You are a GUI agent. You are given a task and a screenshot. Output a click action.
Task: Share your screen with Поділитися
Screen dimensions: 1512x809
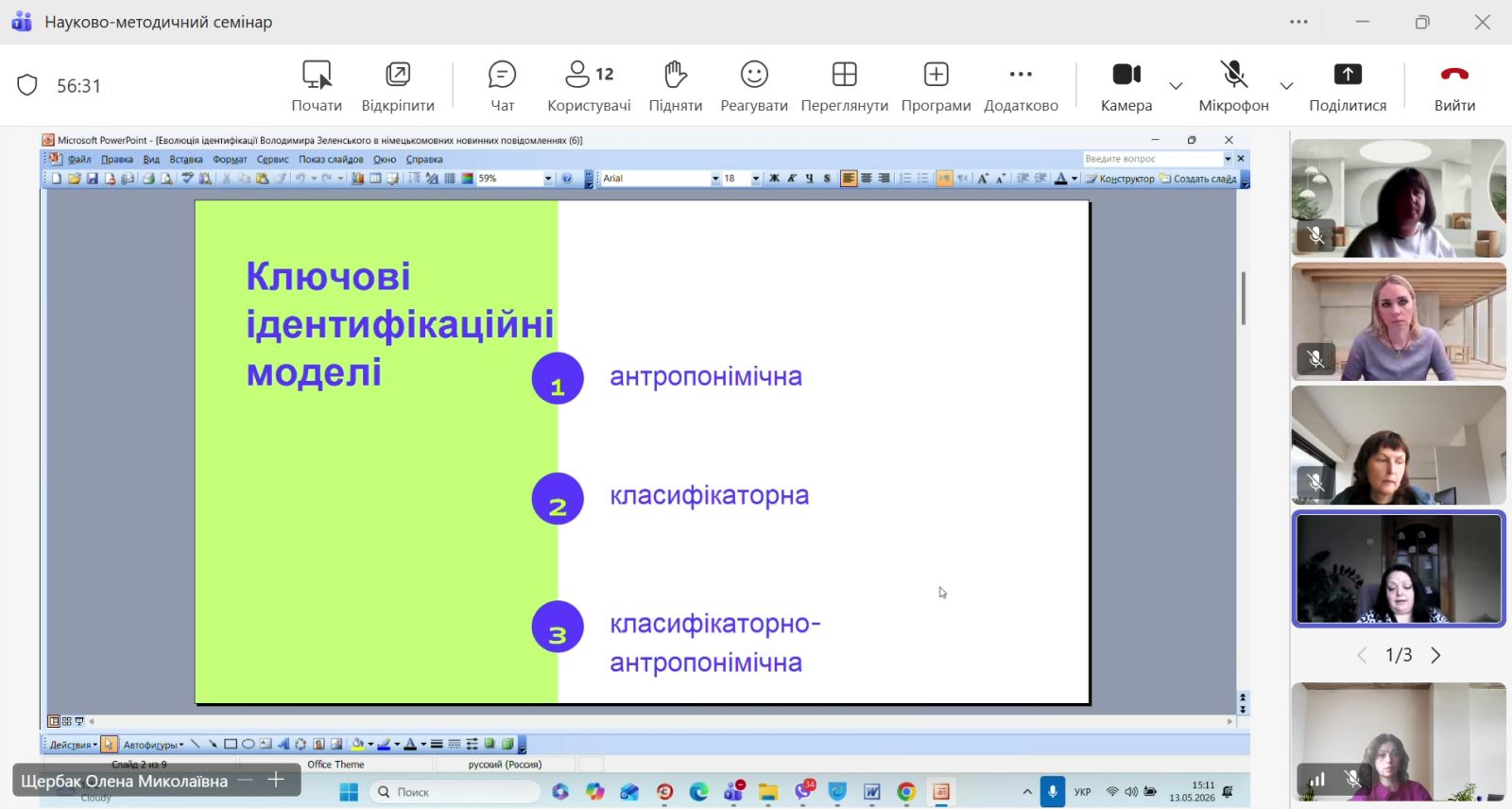1348,86
